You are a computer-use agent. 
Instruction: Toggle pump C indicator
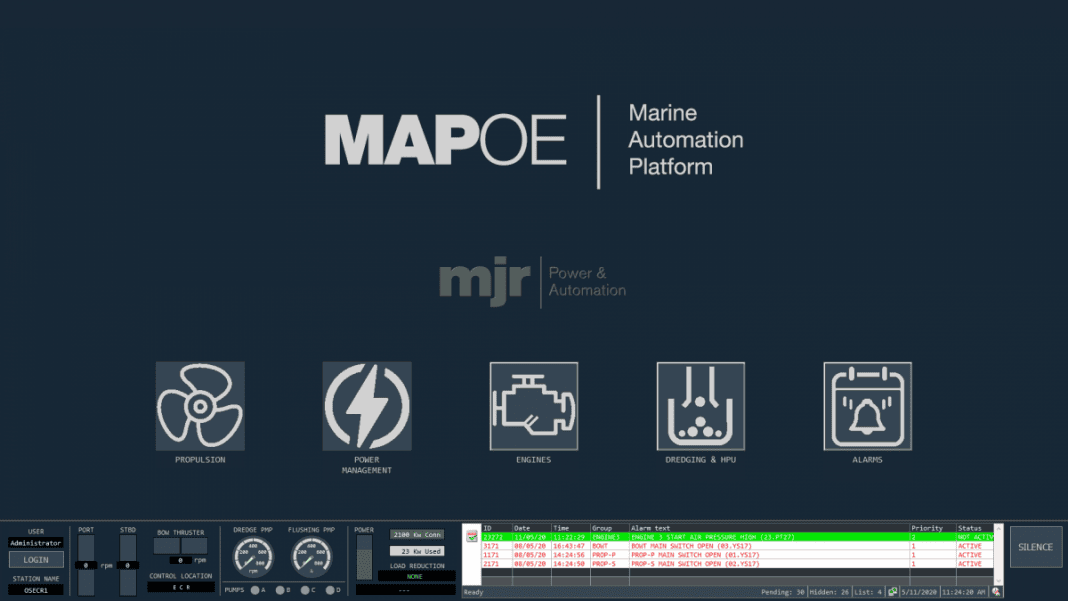305,590
